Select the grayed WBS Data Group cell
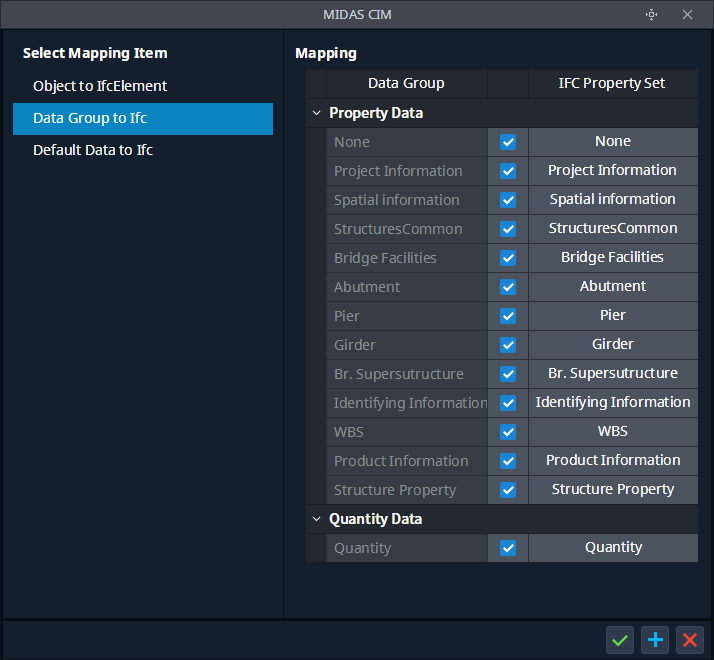Screen dimensions: 714x660 tap(407, 432)
